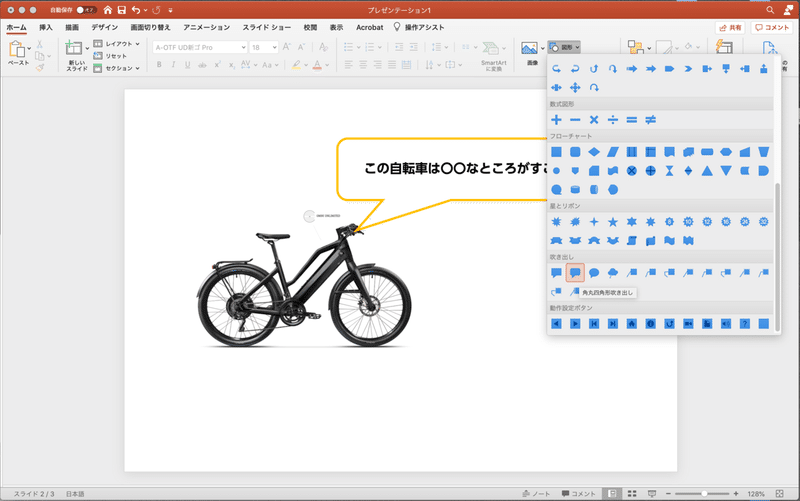Insert the minus sign equation shape
Viewport: 800px width, 501px height.
coord(575,120)
